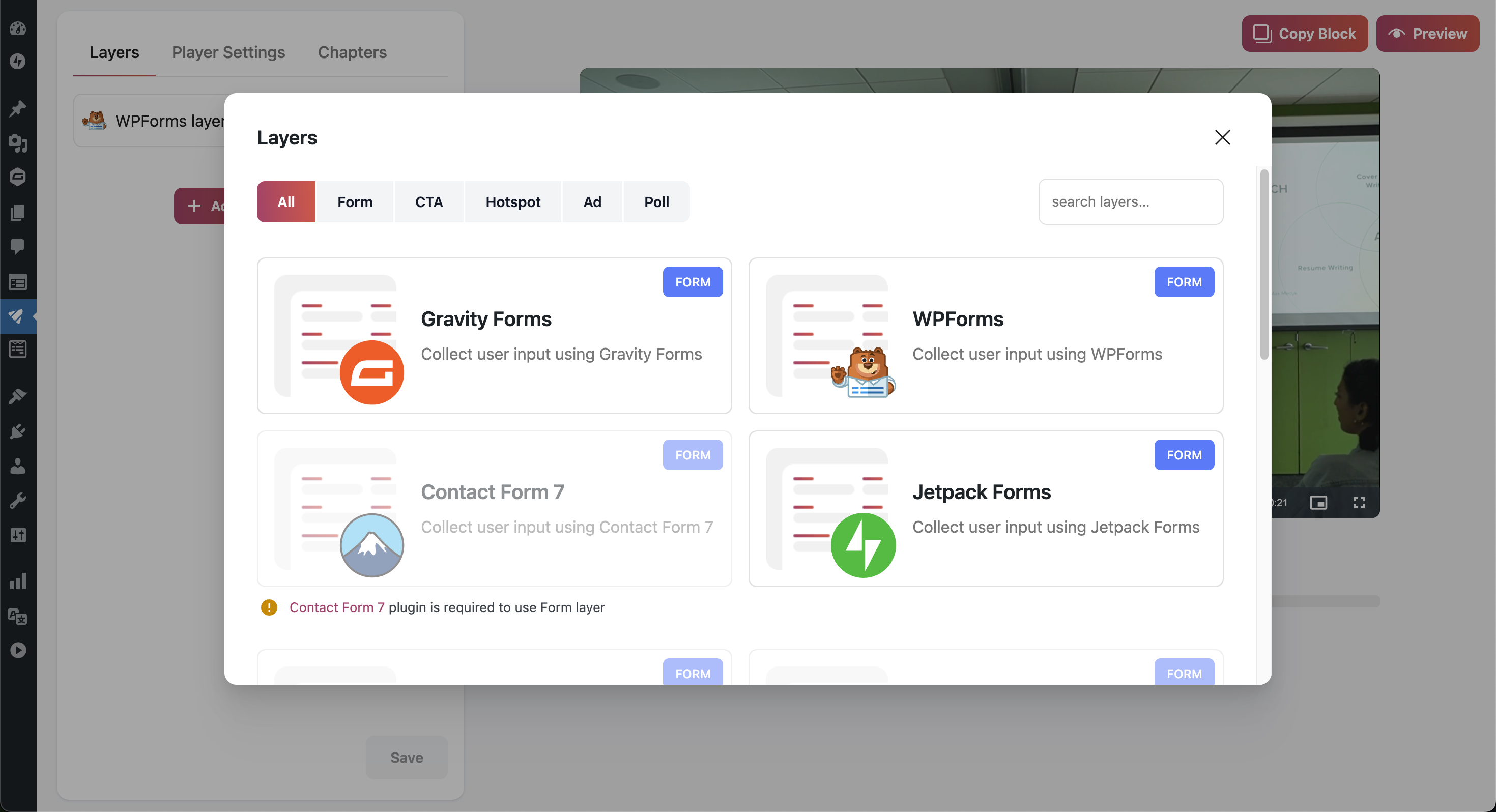Image resolution: width=1496 pixels, height=812 pixels.
Task: Click the FORM badge on Jetpack Forms card
Action: (x=1184, y=455)
